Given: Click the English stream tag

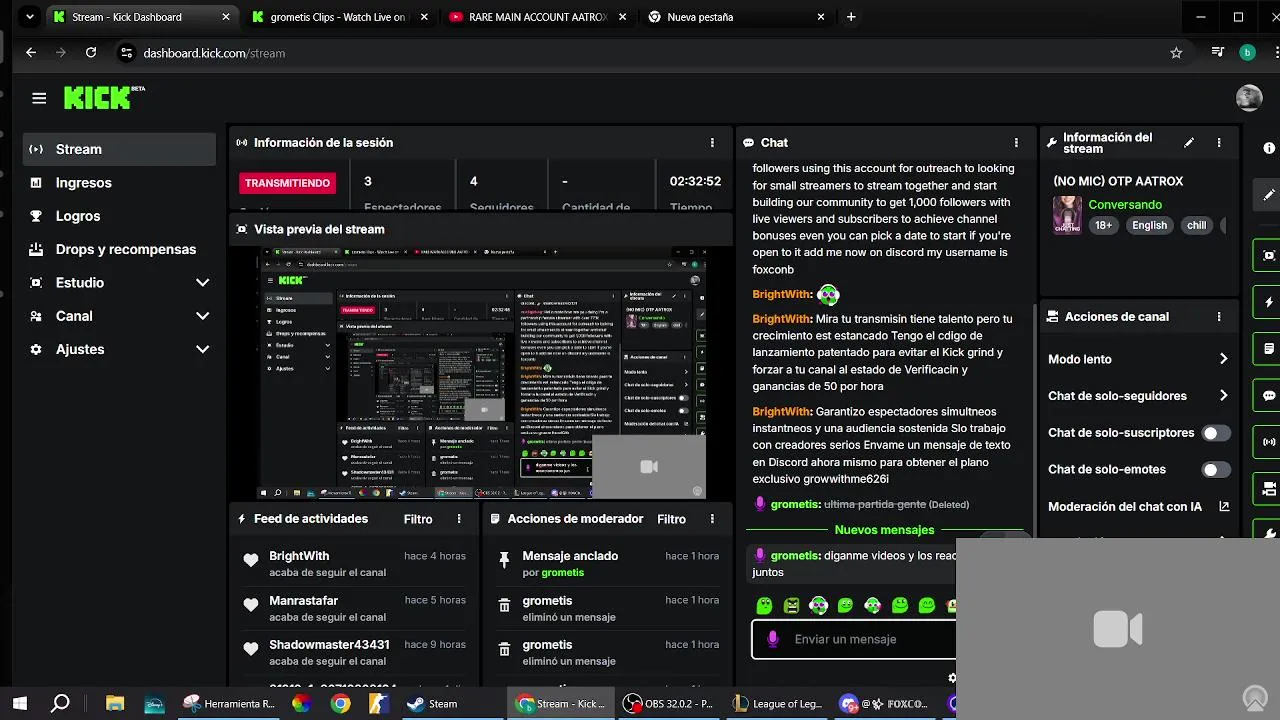Looking at the screenshot, I should [x=1149, y=226].
